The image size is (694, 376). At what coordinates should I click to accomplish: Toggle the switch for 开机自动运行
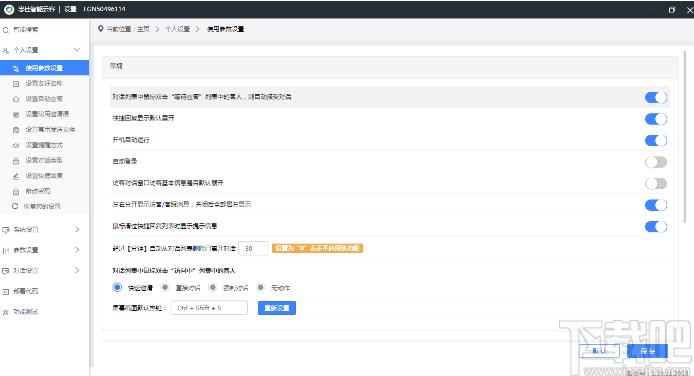coord(655,140)
